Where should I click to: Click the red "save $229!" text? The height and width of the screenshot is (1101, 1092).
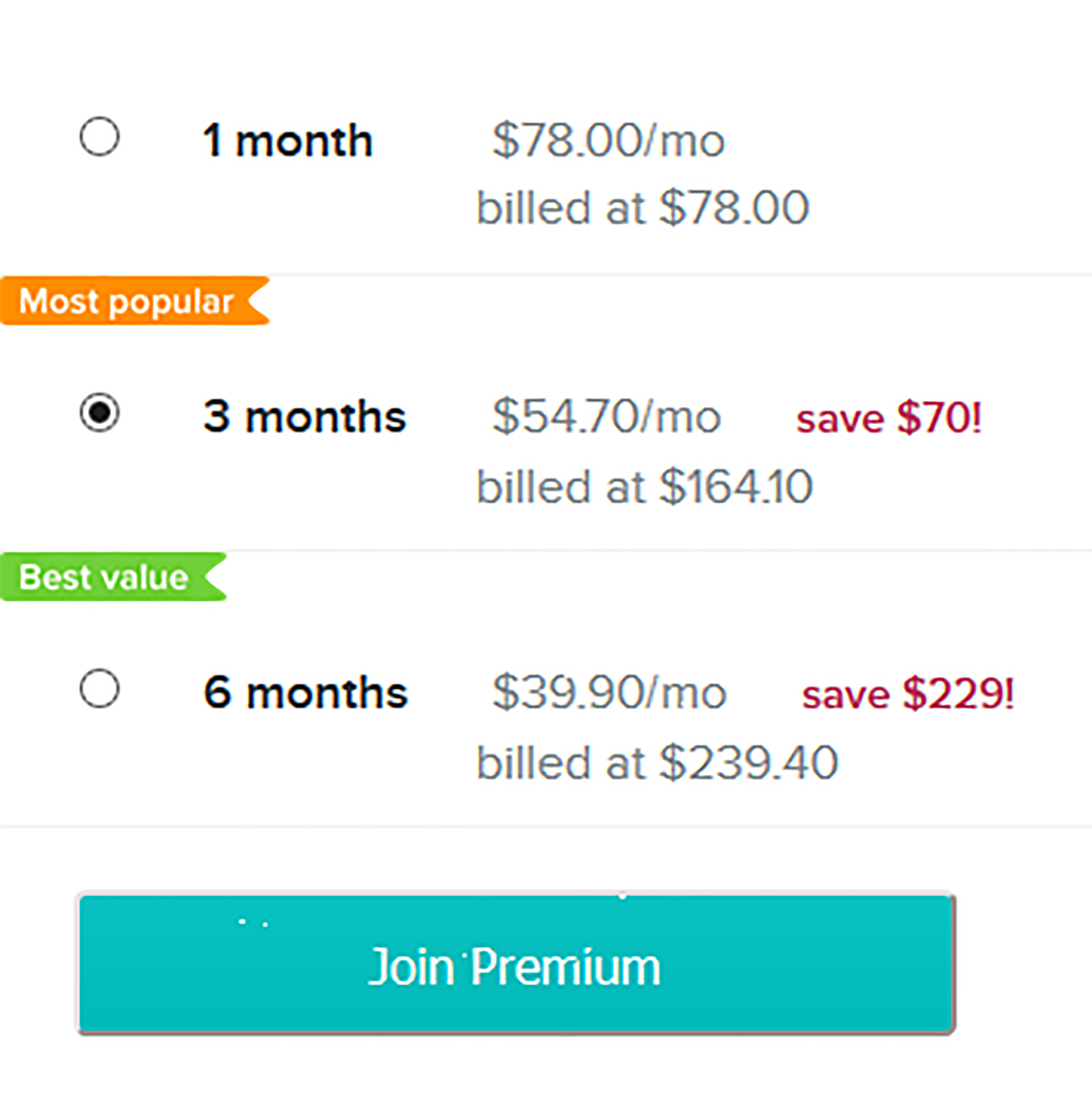tap(909, 694)
